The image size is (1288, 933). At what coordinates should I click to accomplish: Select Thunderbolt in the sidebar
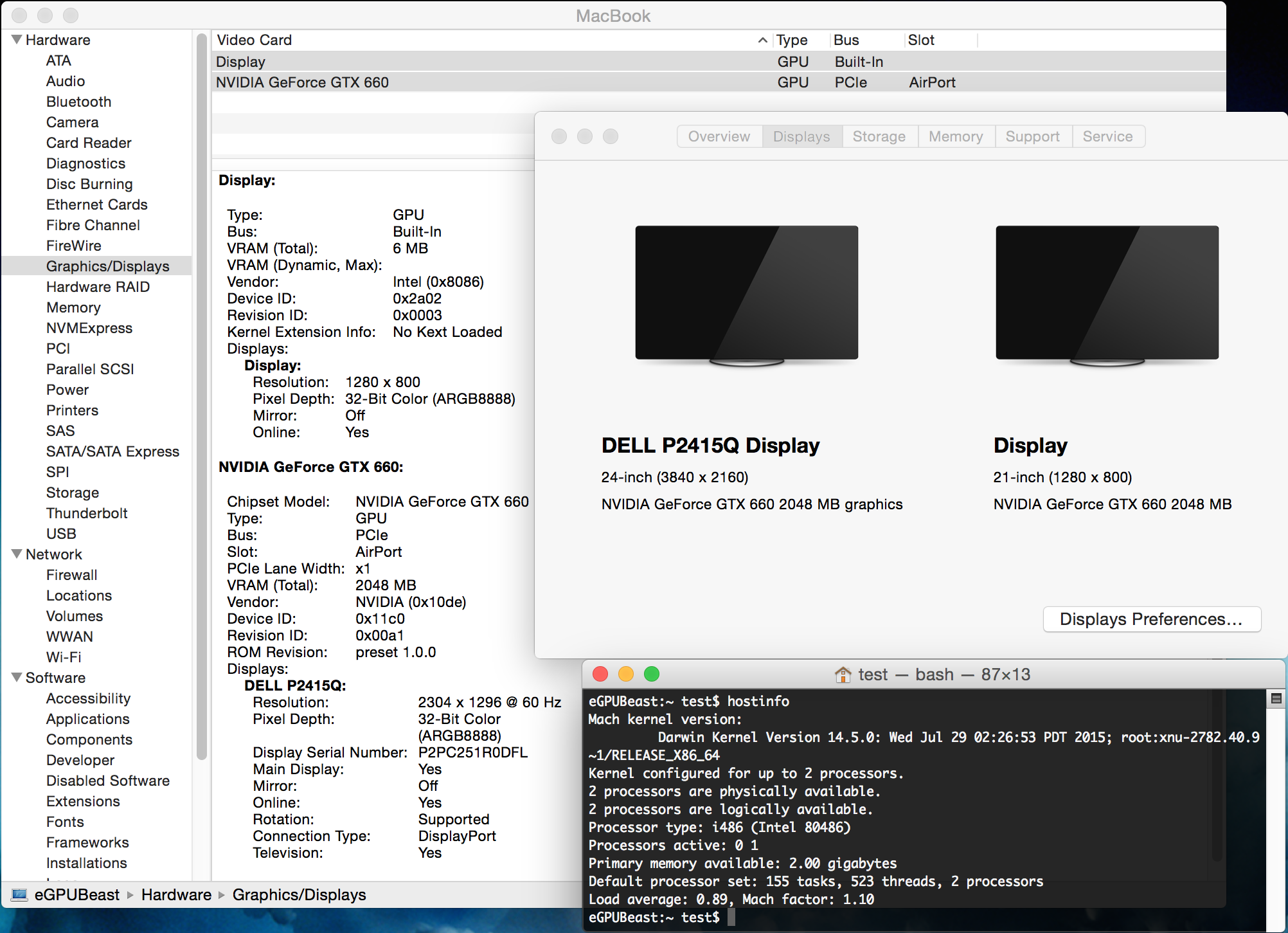point(87,513)
